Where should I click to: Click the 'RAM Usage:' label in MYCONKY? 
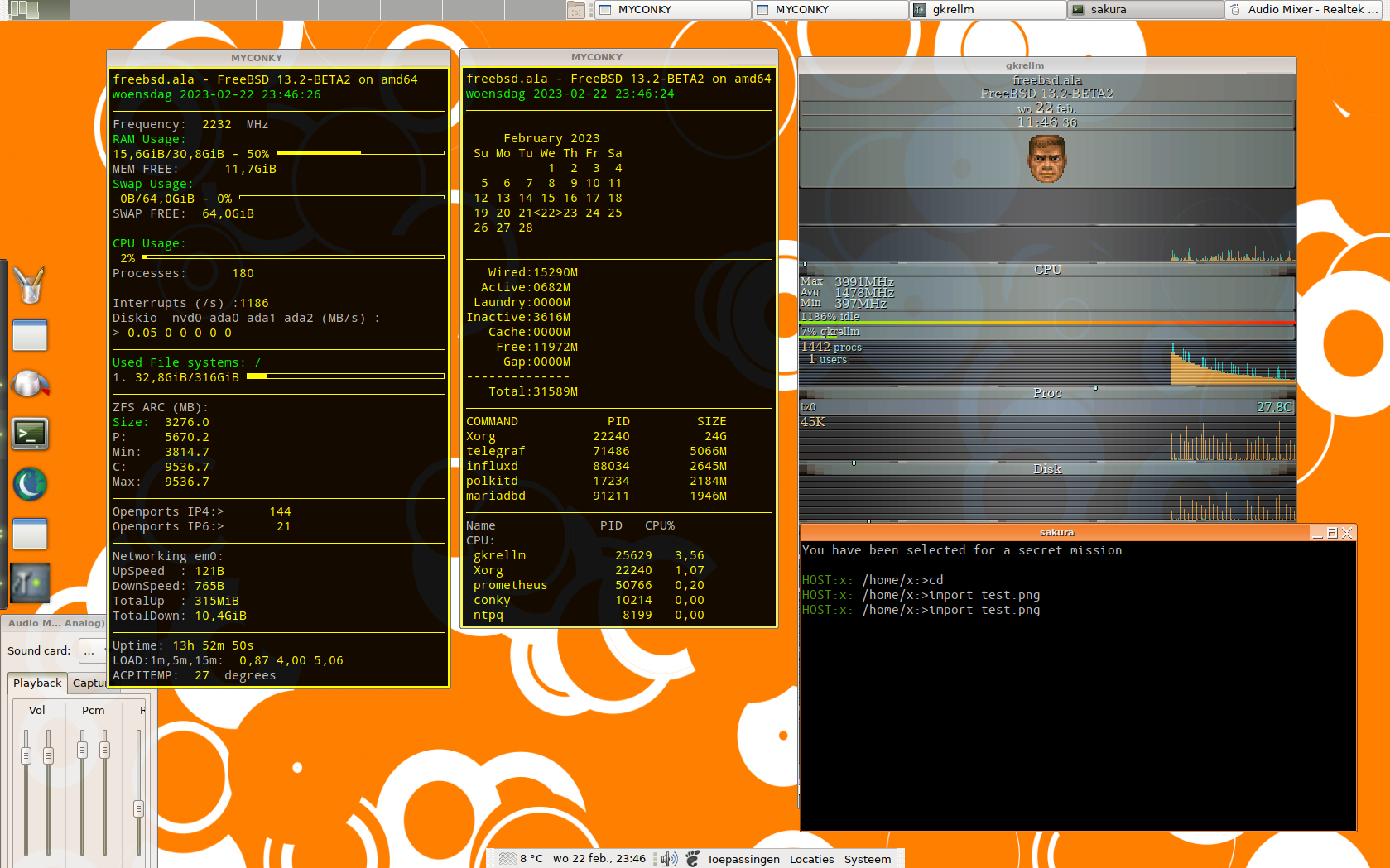(x=149, y=139)
